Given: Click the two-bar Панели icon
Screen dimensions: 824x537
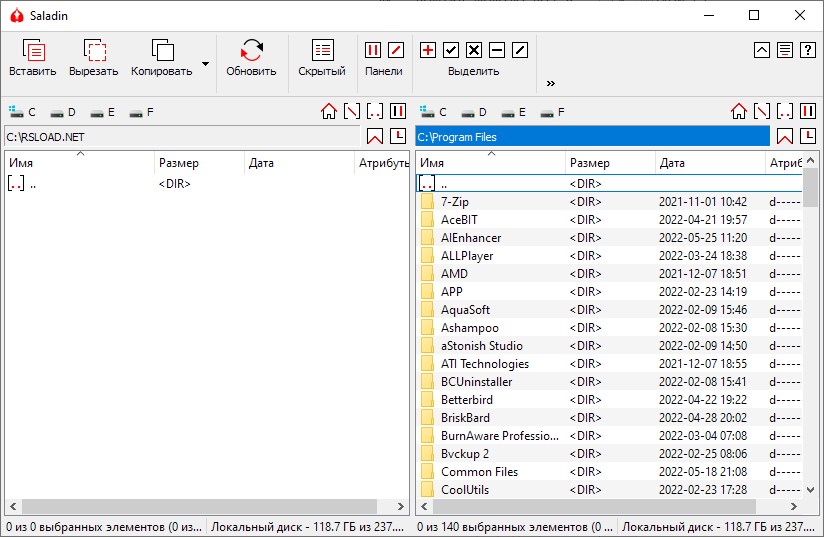Looking at the screenshot, I should point(373,50).
